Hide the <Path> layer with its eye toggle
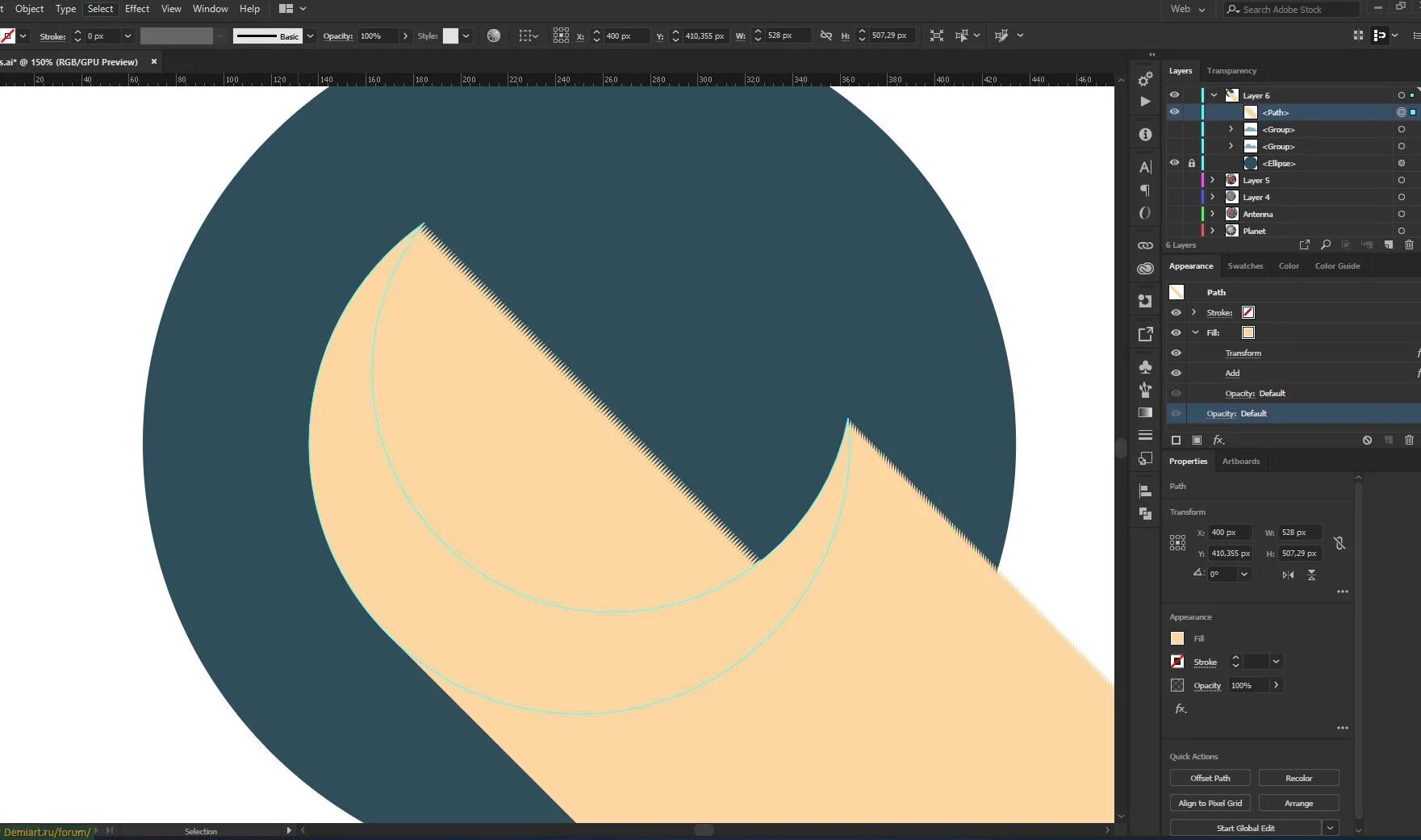The image size is (1421, 840). 1175,111
